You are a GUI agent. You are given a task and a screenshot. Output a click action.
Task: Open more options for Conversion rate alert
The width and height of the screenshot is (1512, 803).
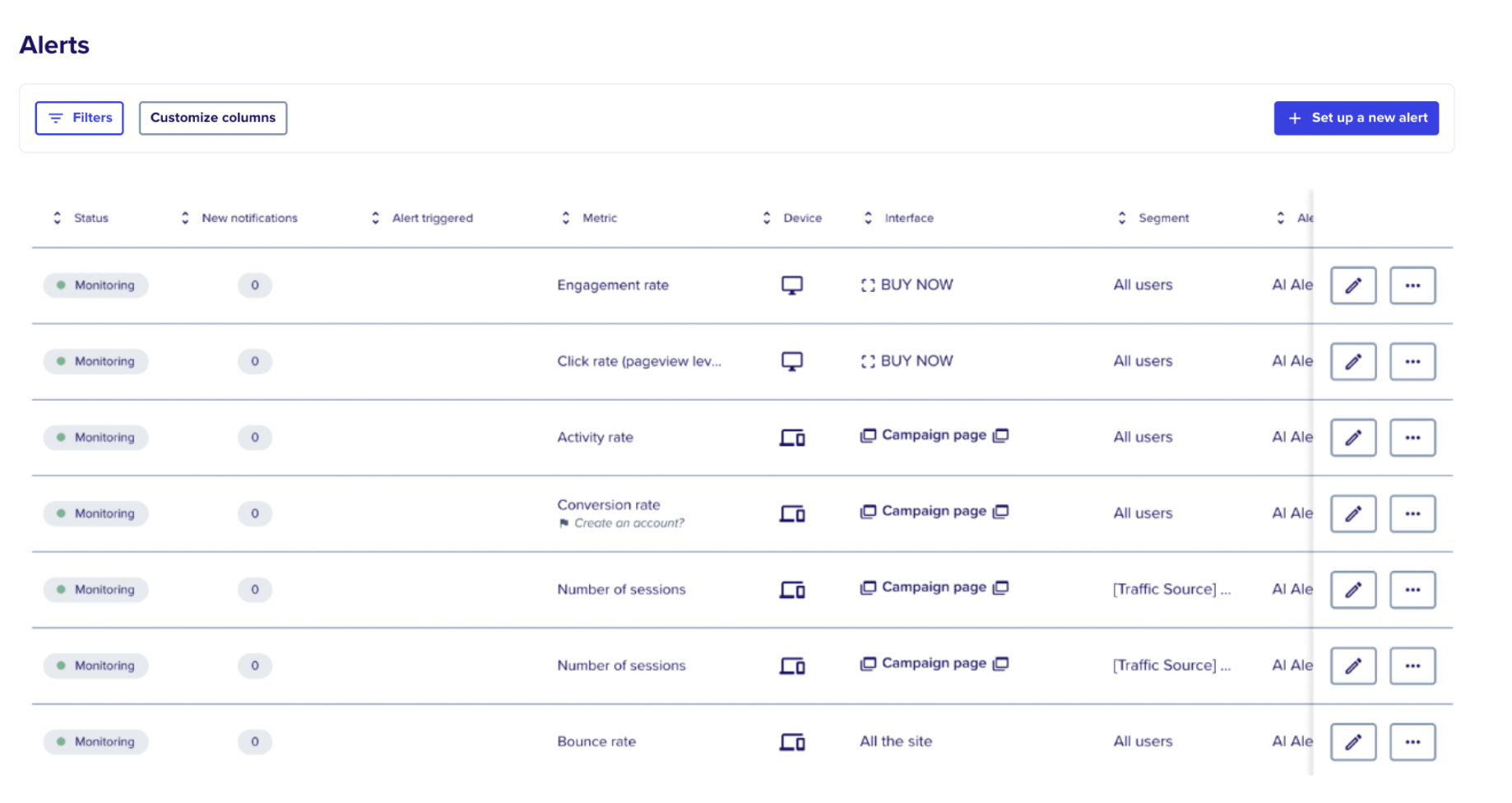pos(1412,513)
